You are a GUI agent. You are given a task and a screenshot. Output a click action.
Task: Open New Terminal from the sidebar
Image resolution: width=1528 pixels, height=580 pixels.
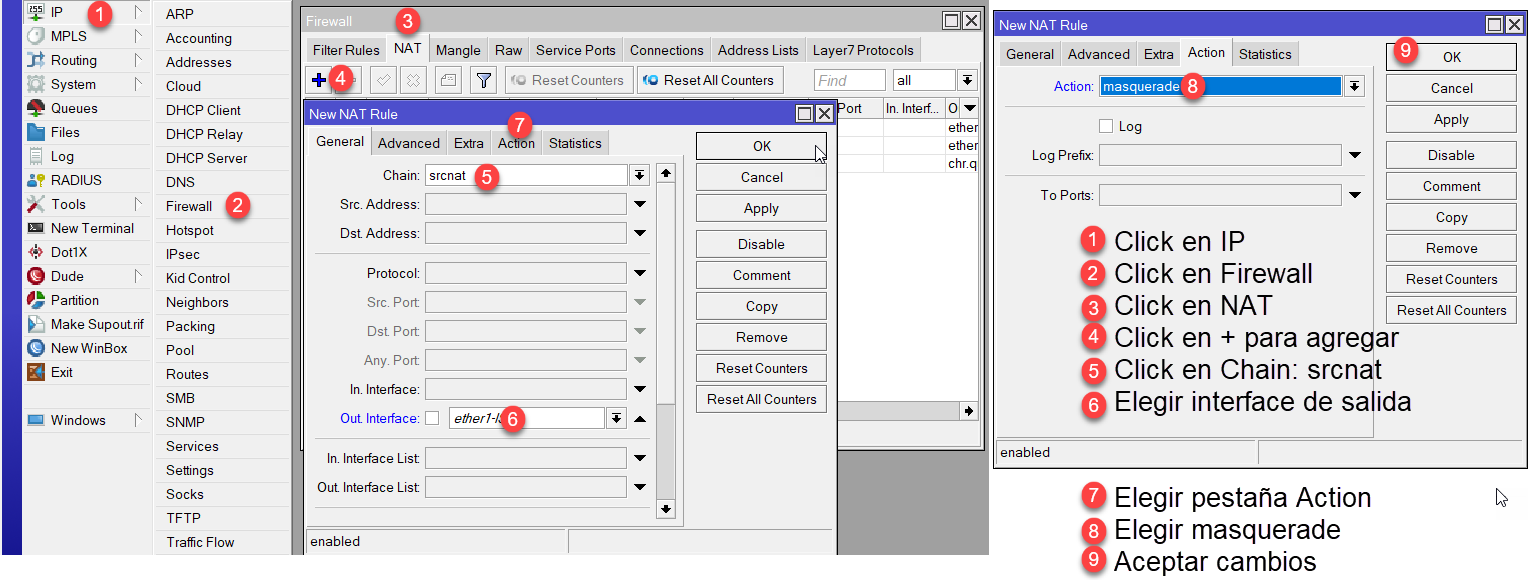click(36, 228)
